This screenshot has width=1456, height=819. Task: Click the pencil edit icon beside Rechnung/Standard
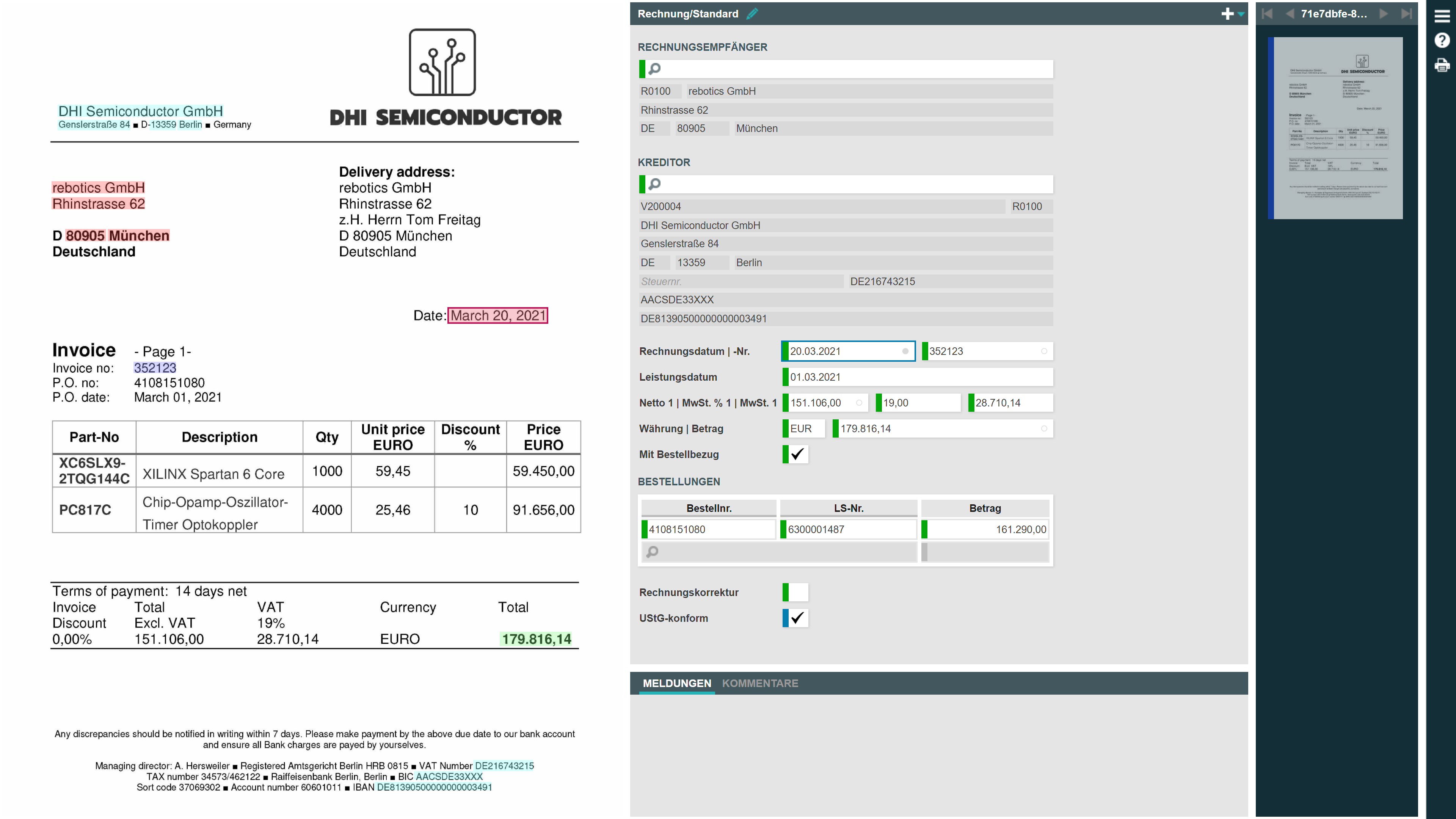[x=752, y=14]
